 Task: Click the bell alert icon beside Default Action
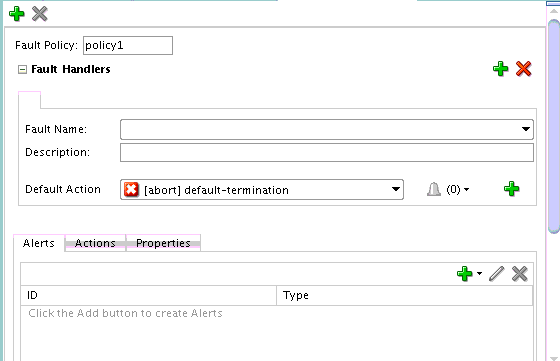point(434,189)
